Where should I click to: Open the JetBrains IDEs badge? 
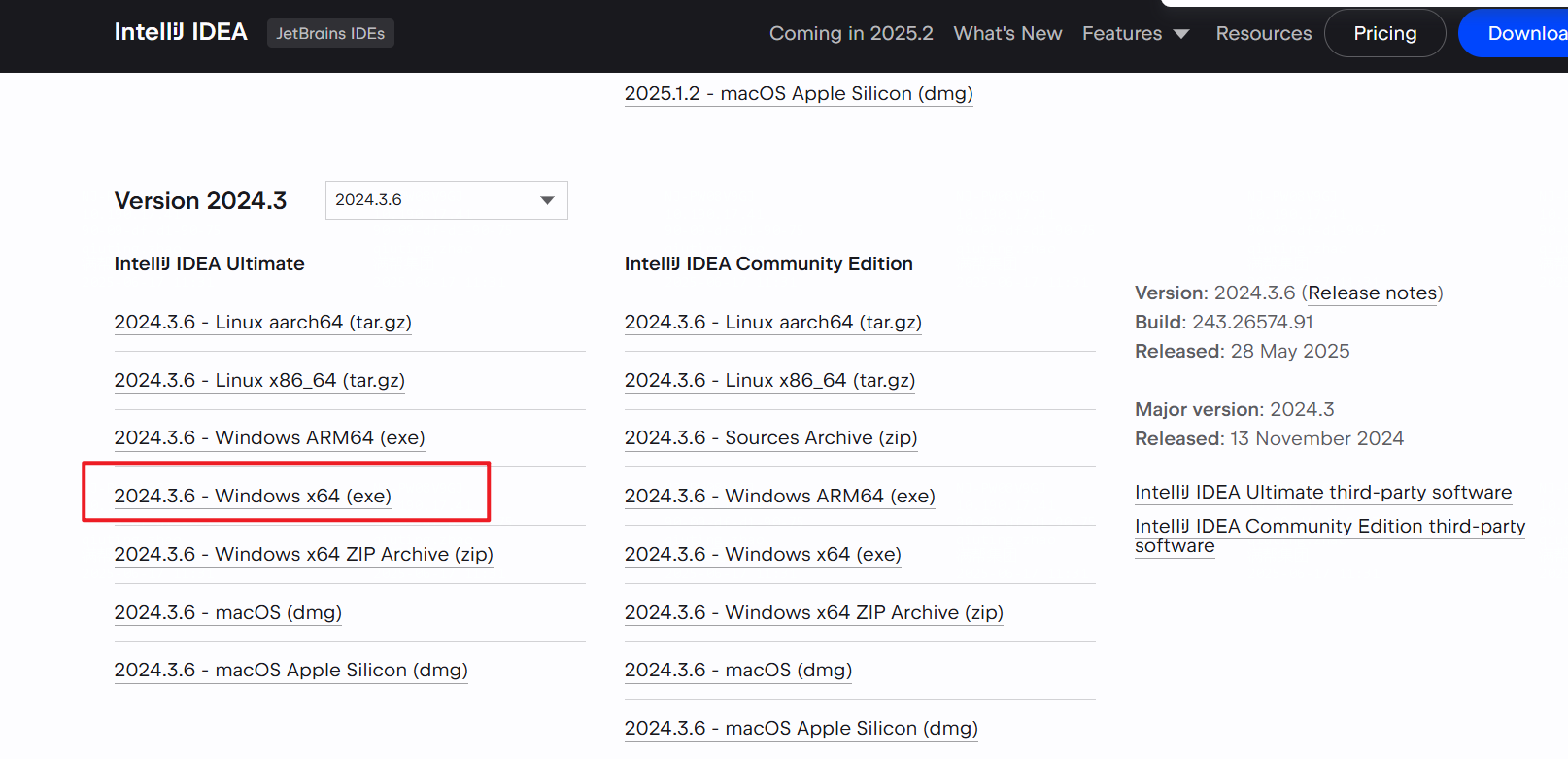coord(330,33)
